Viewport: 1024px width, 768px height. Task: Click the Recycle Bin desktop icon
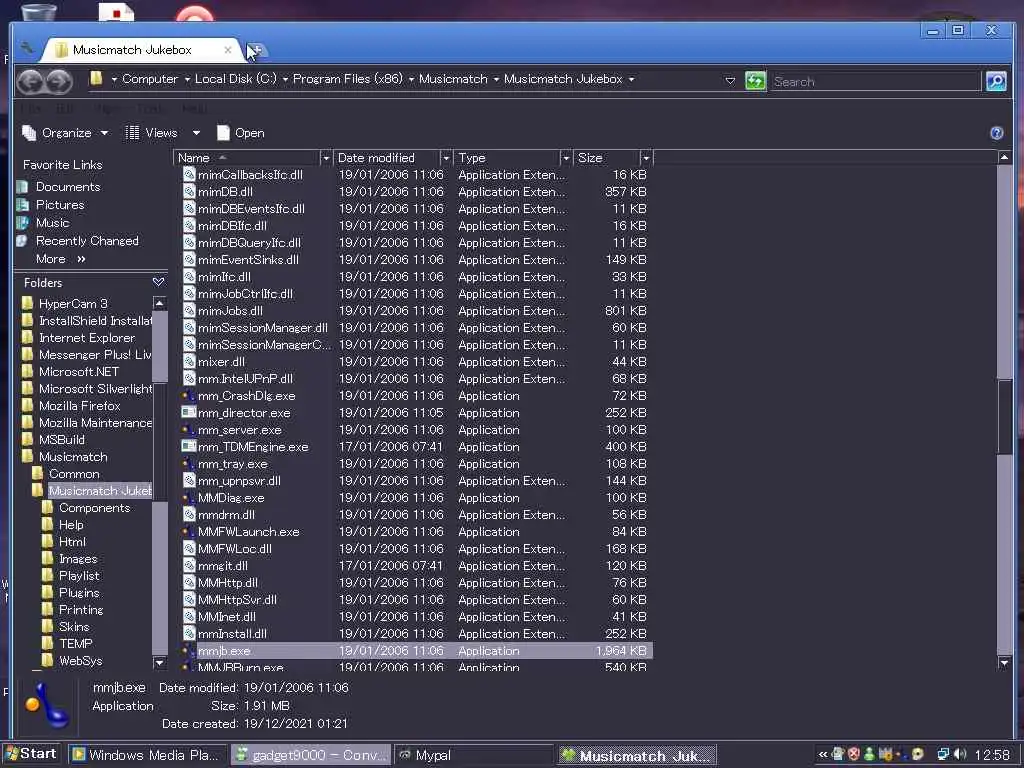[x=38, y=12]
